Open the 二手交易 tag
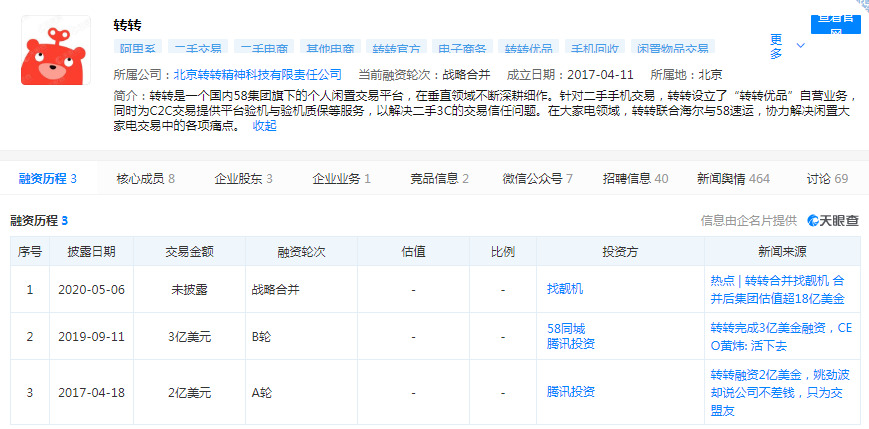This screenshot has width=869, height=429. (x=198, y=47)
